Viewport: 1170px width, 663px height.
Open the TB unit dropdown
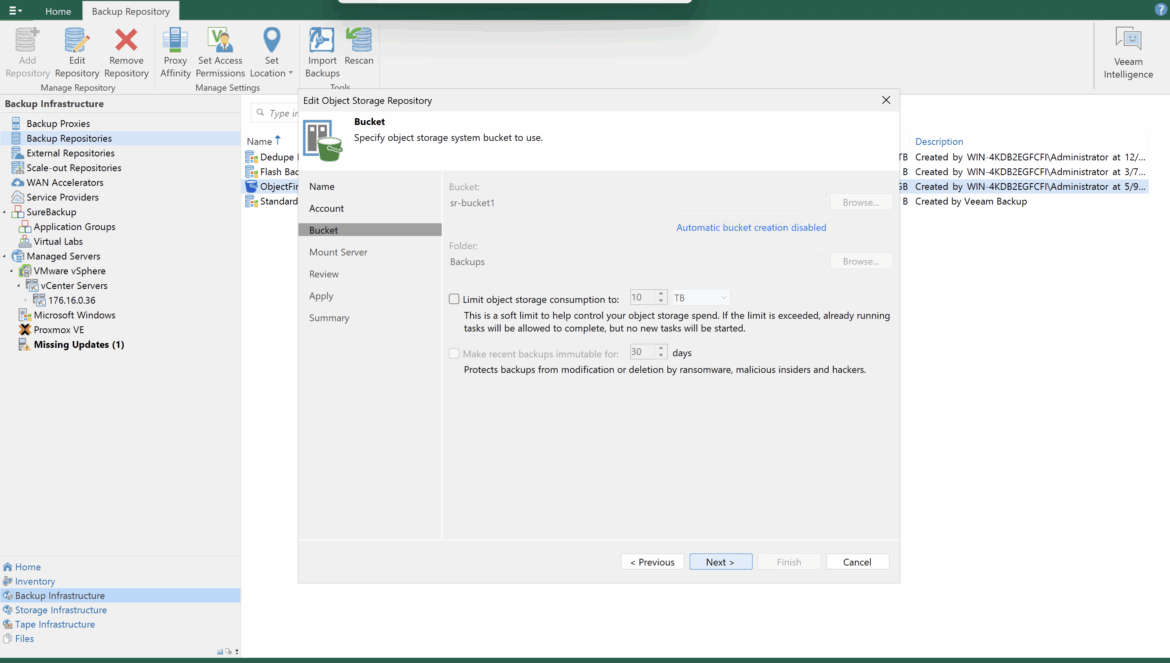(x=701, y=298)
